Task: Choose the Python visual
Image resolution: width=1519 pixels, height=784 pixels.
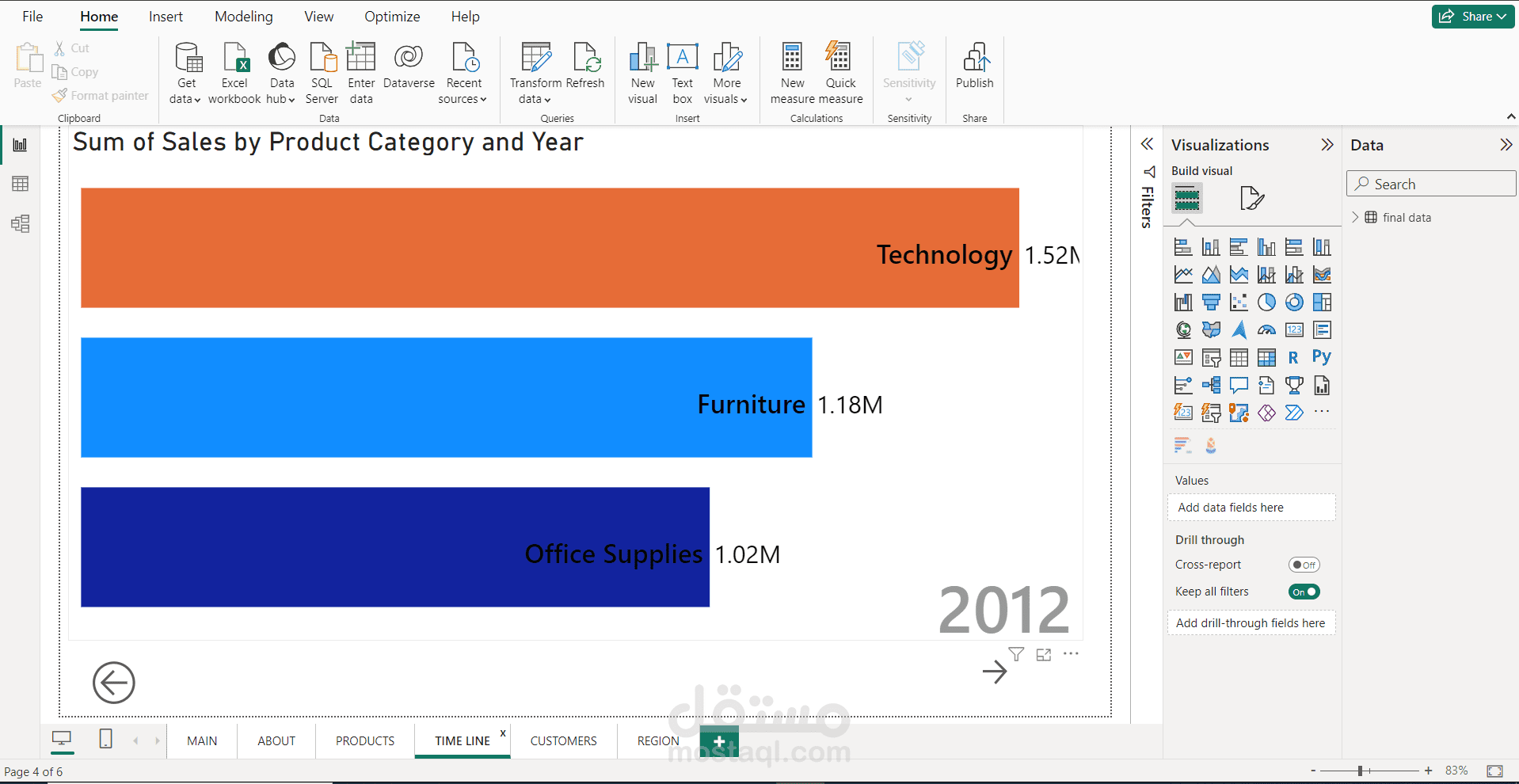Action: pos(1322,357)
